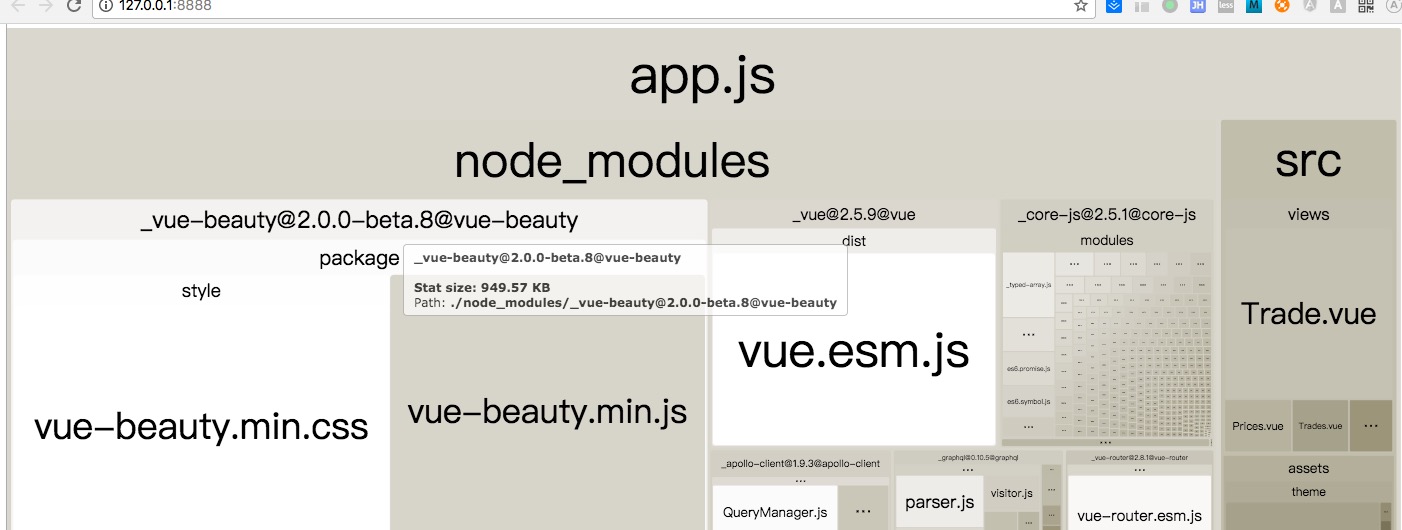Click the _vue-beauty@2.0.0-beta.8@vue-beauty block header
This screenshot has width=1402, height=530.
tap(359, 220)
